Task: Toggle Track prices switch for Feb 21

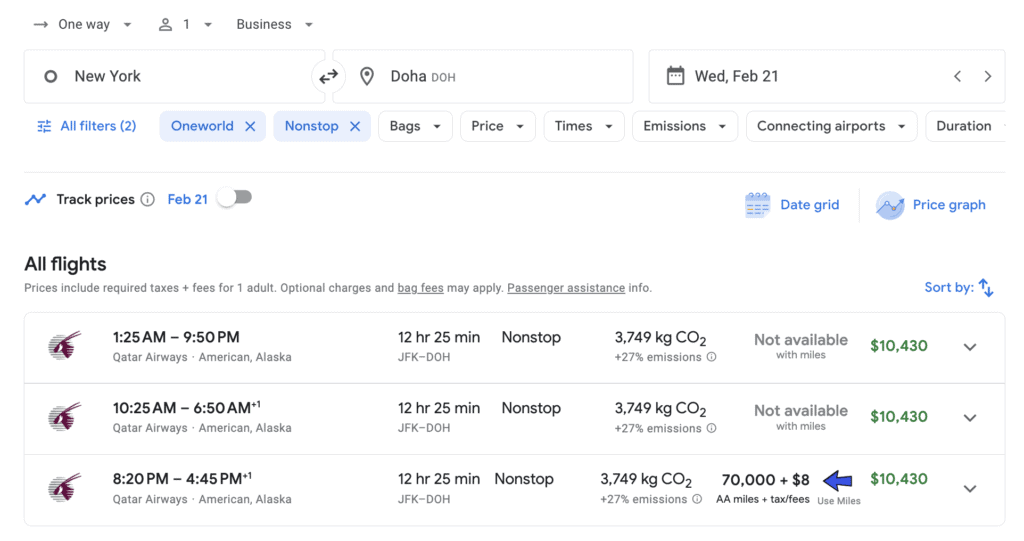Action: click(234, 198)
